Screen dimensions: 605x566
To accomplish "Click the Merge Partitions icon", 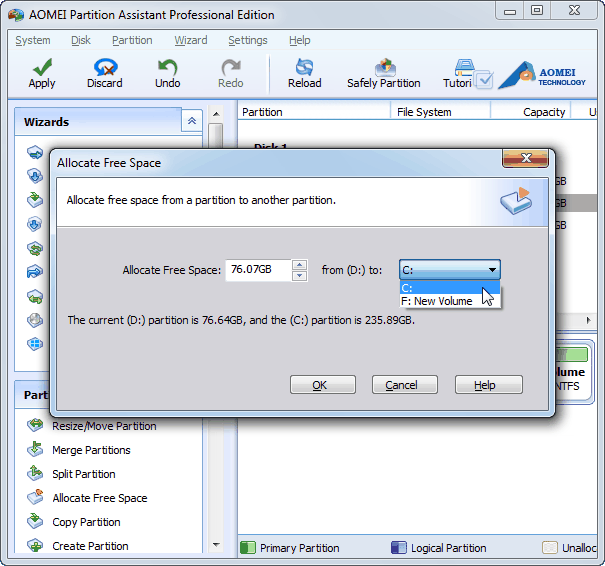I will pyautogui.click(x=35, y=449).
